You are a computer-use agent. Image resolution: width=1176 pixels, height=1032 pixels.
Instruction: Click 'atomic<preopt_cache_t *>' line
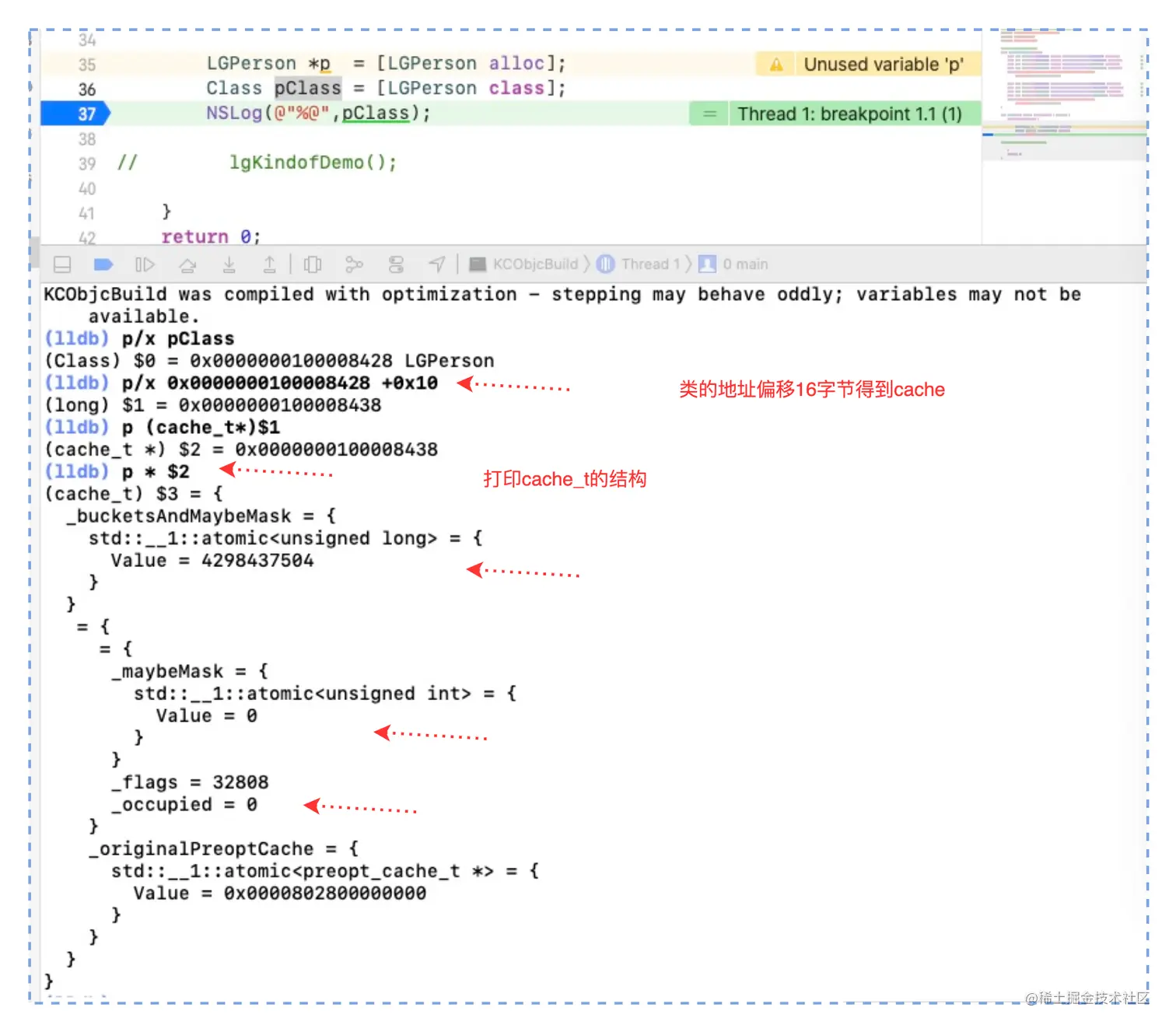tap(325, 871)
